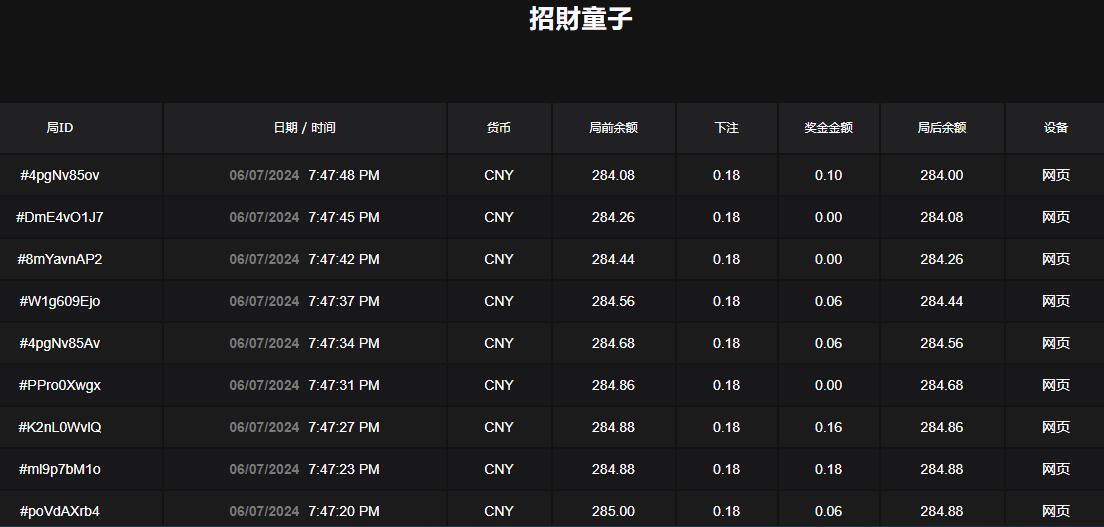Select the 奖金金额 column header

(x=828, y=128)
